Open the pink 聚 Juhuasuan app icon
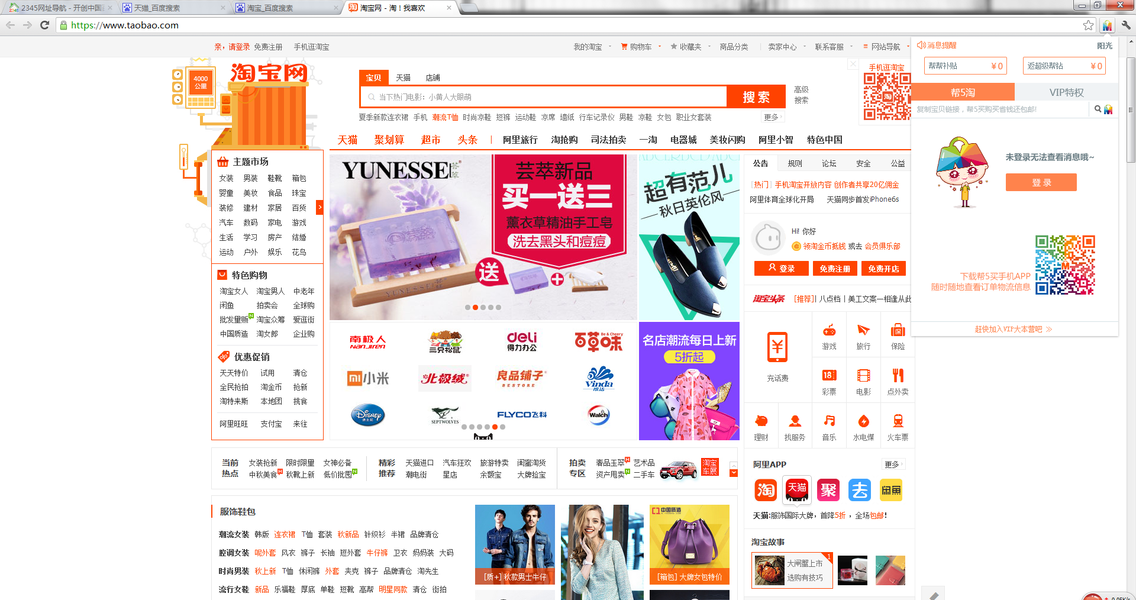The image size is (1136, 600). click(x=828, y=491)
